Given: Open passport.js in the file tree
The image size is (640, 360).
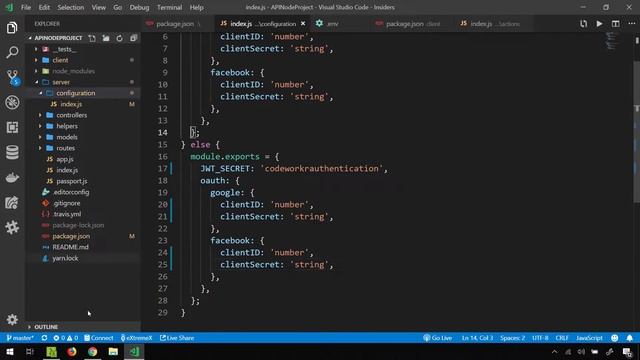Looking at the screenshot, I should 72,181.
